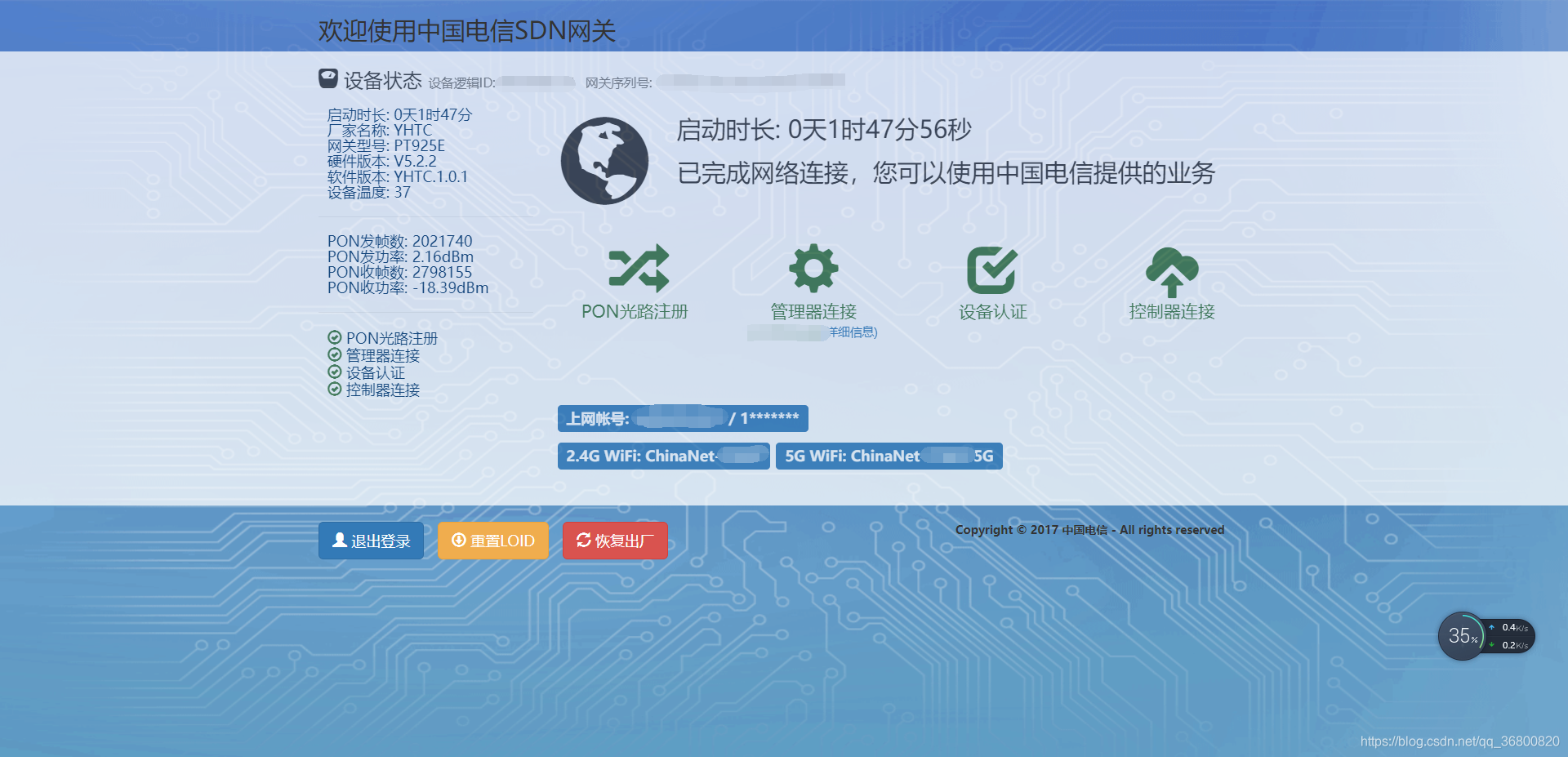Click the 恢复出厂 factory reset button
Screen dimensions: 1568x757
click(x=615, y=541)
